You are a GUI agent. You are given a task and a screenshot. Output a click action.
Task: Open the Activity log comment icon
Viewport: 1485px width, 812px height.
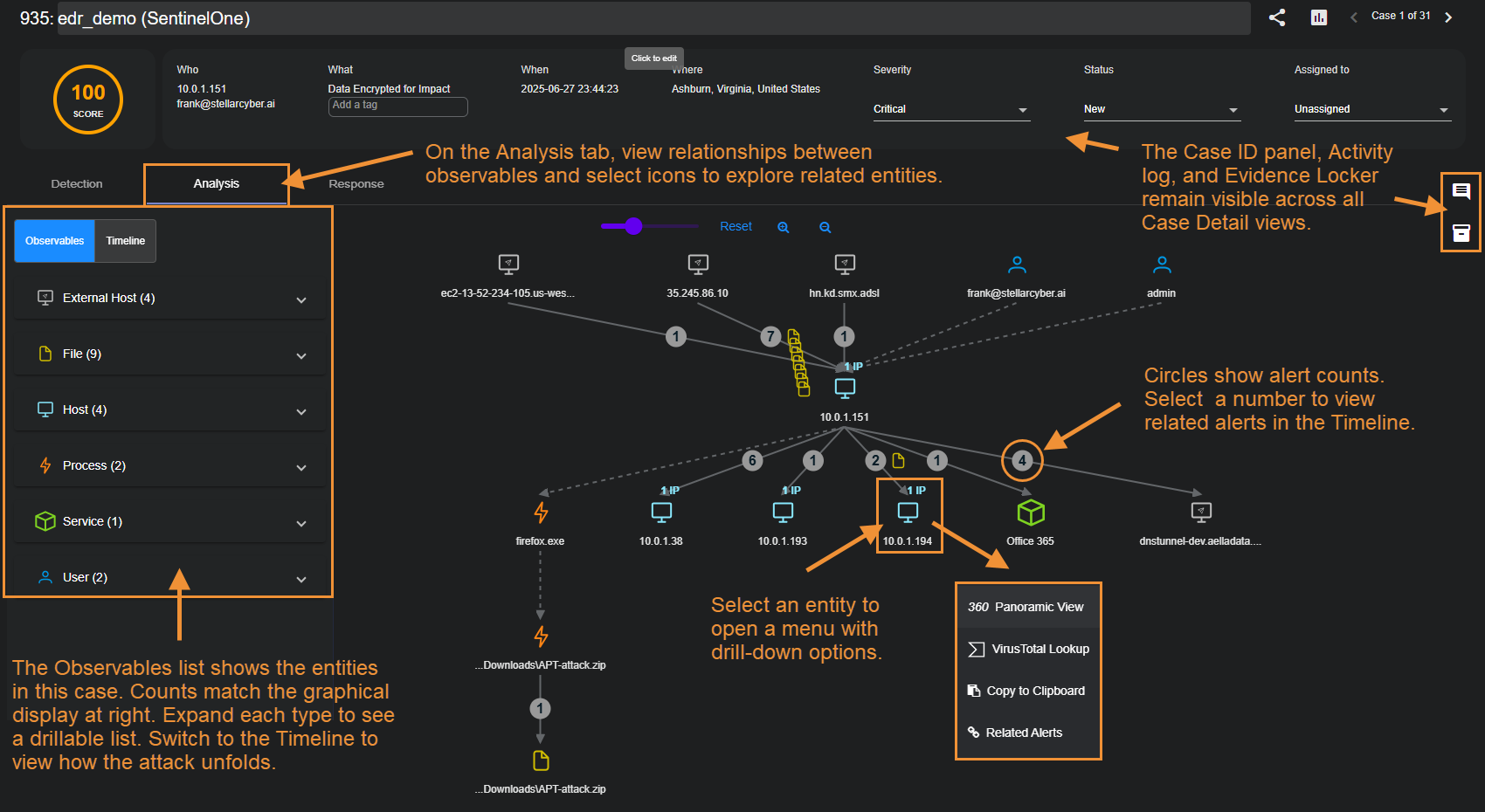[x=1461, y=191]
